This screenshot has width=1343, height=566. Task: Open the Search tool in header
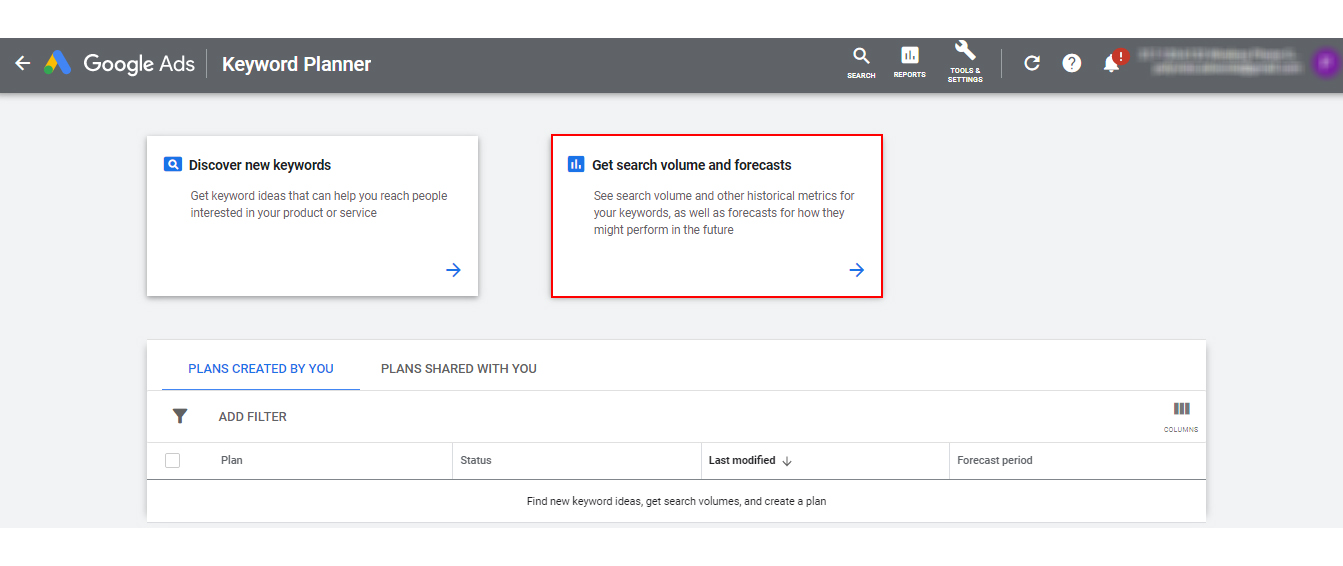tap(861, 62)
